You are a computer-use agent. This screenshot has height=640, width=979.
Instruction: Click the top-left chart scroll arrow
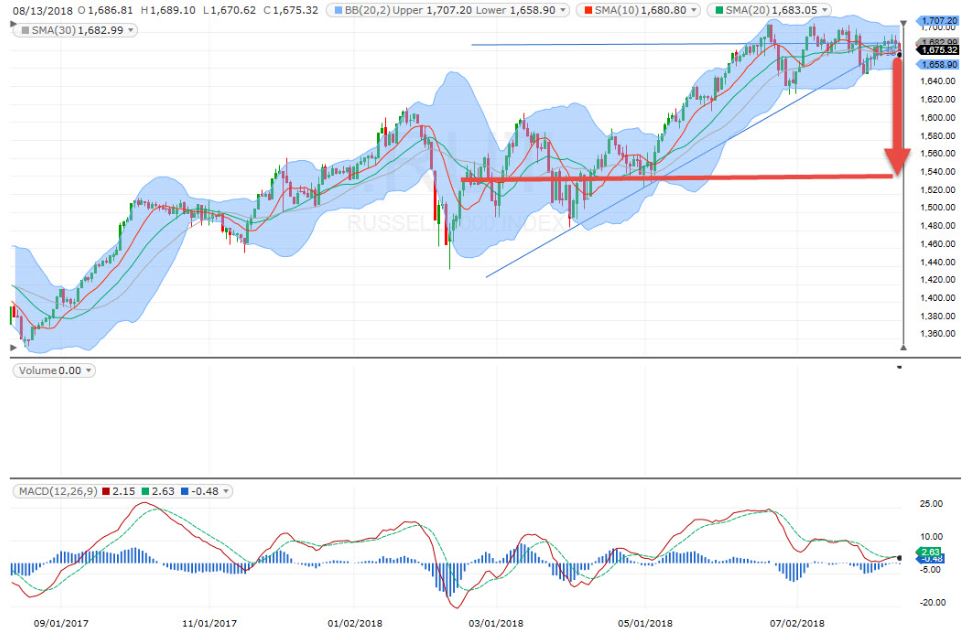point(13,24)
